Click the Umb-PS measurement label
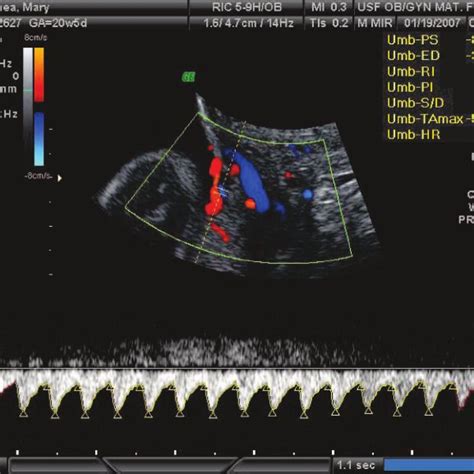Viewport: 474px width, 474px height. point(413,40)
